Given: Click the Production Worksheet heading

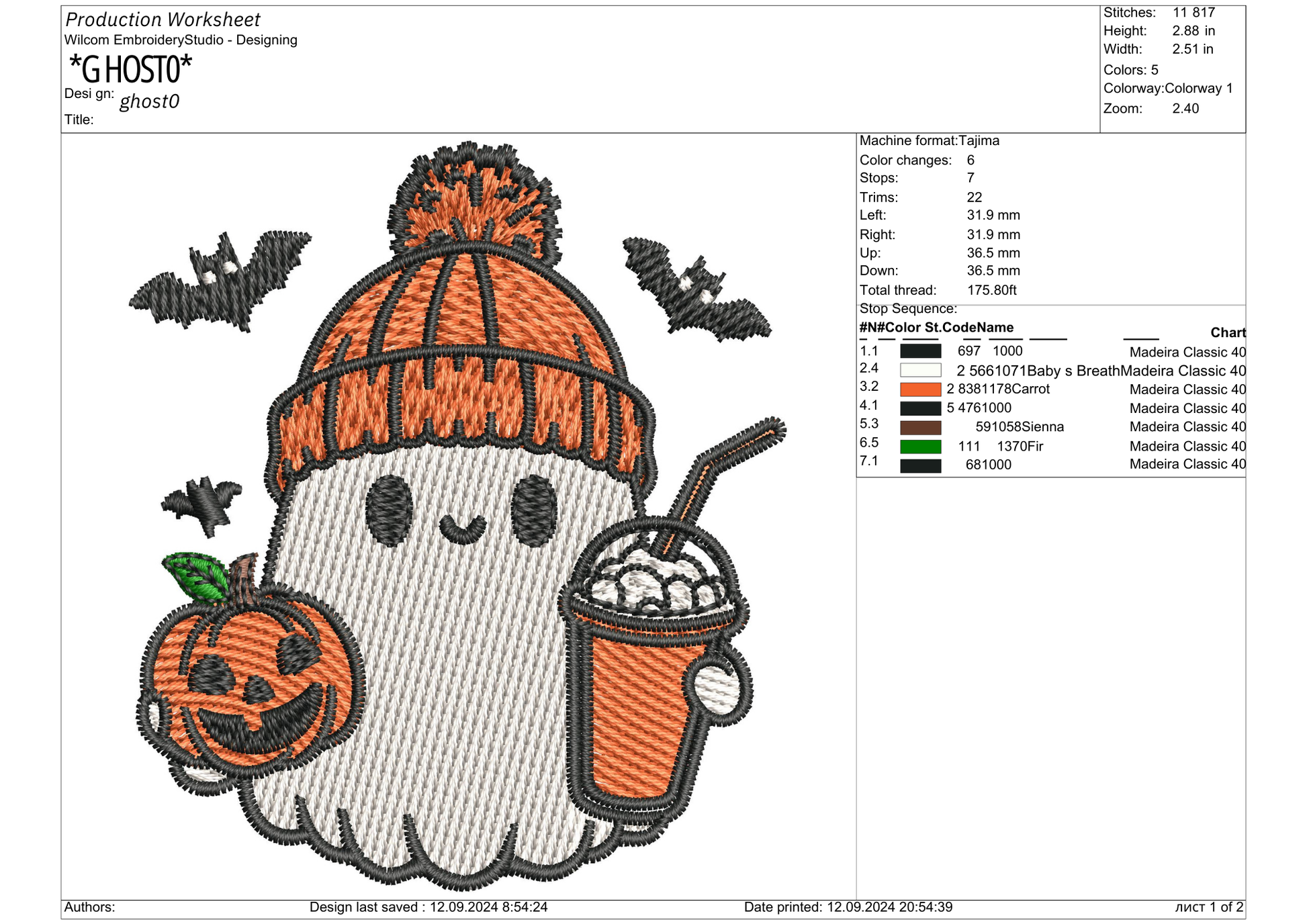Looking at the screenshot, I should (163, 19).
